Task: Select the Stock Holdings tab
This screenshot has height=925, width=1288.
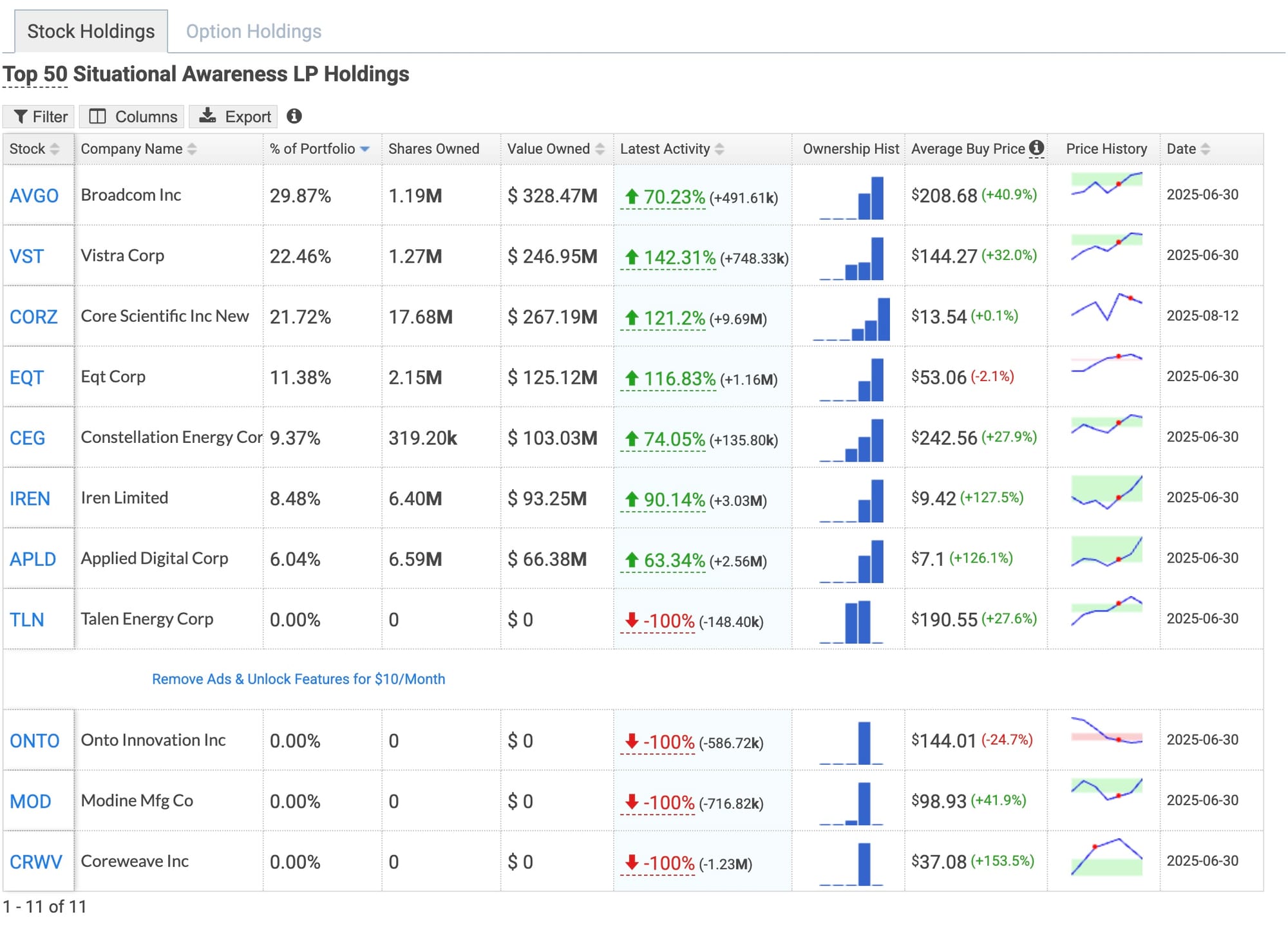Action: pyautogui.click(x=91, y=32)
